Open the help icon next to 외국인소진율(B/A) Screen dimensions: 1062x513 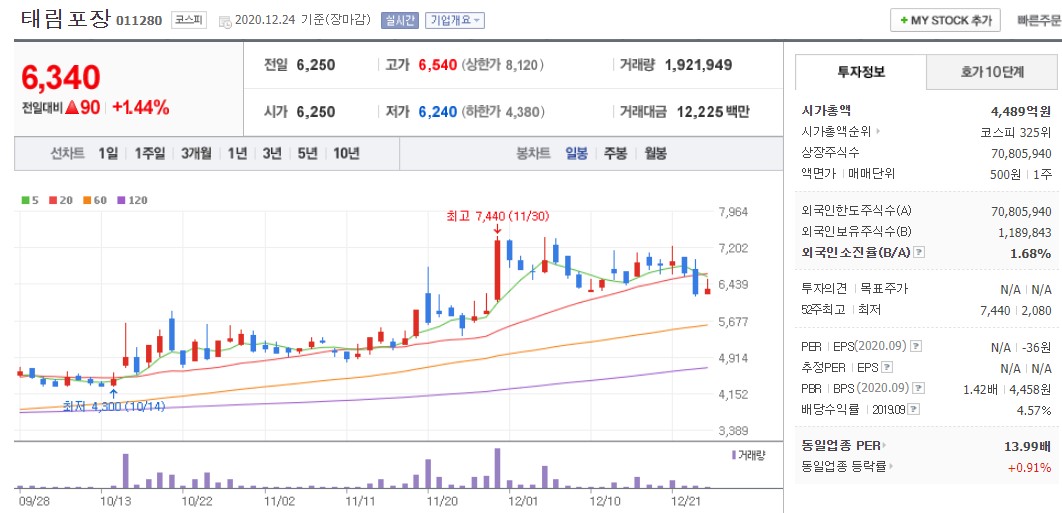[919, 253]
